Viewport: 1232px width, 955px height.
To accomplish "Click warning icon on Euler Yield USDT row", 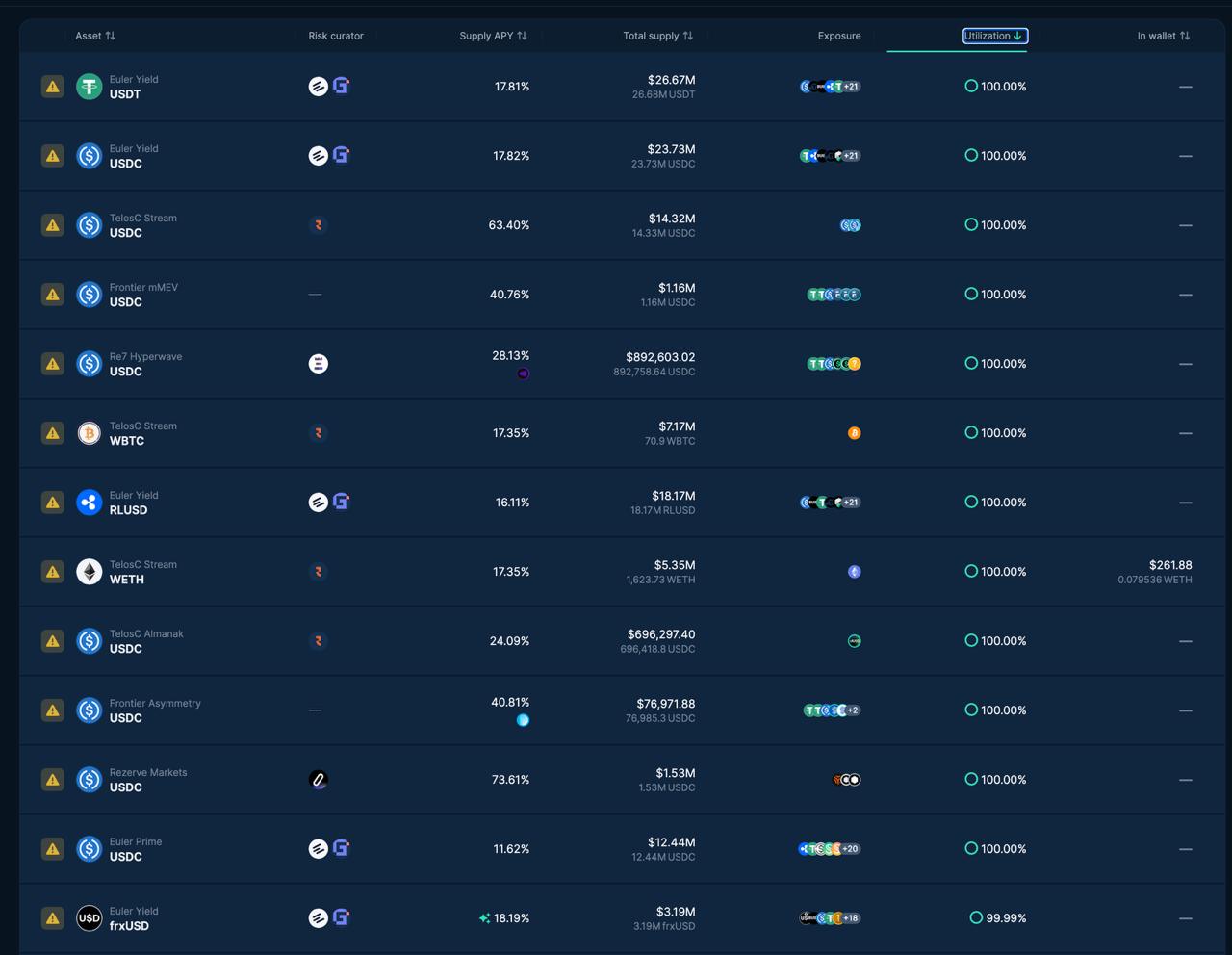I will tap(53, 87).
